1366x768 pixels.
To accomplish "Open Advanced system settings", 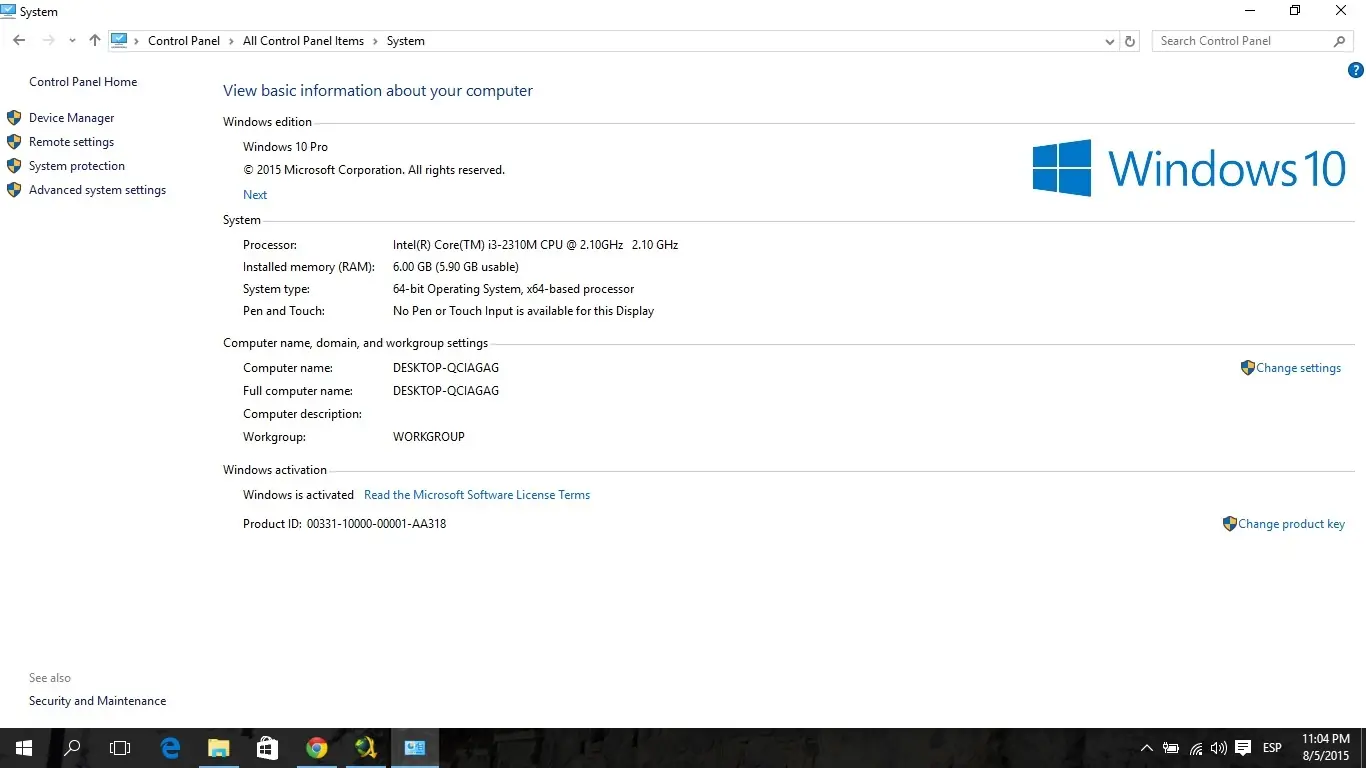I will (x=97, y=189).
